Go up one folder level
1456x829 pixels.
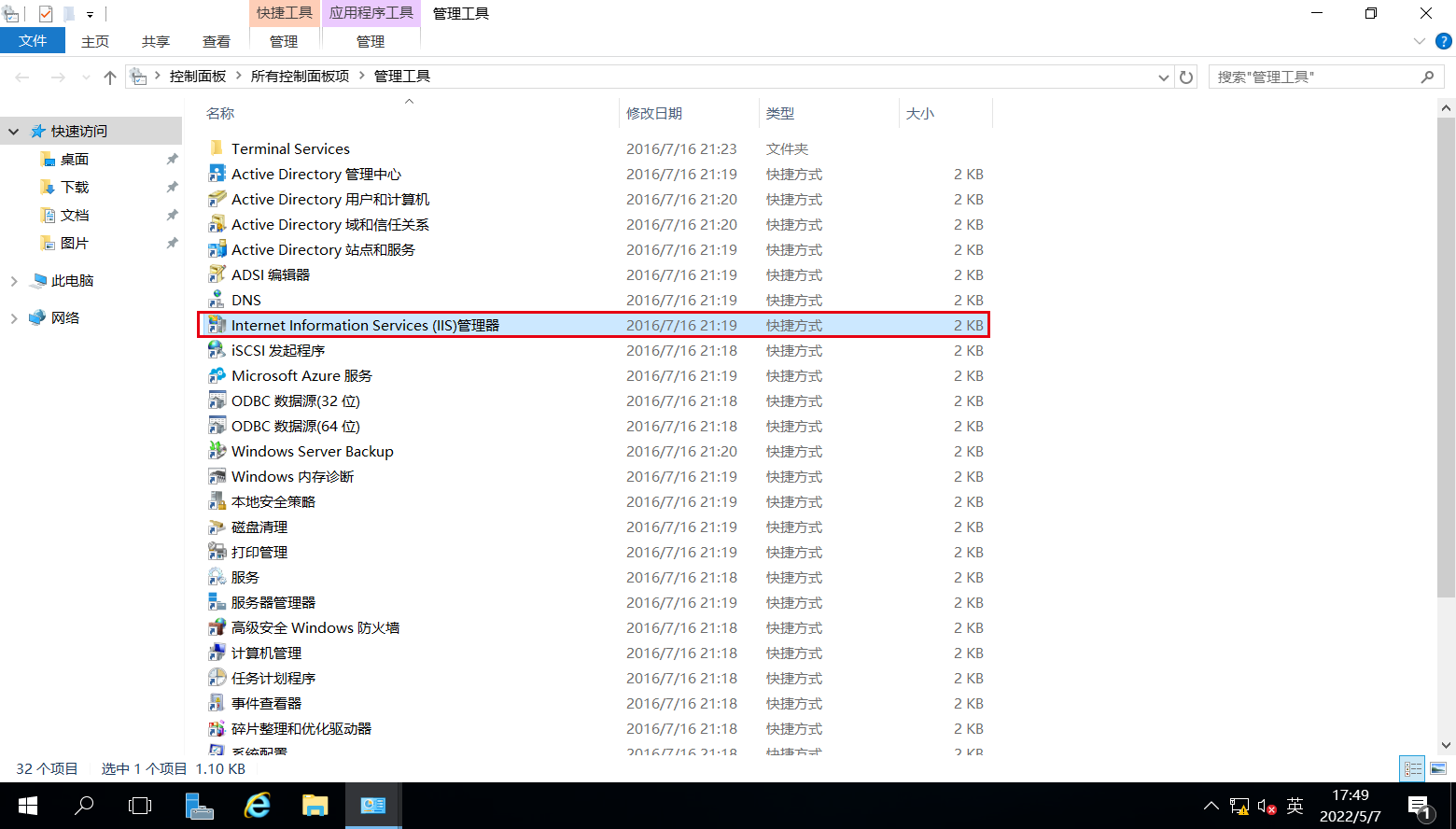[110, 77]
